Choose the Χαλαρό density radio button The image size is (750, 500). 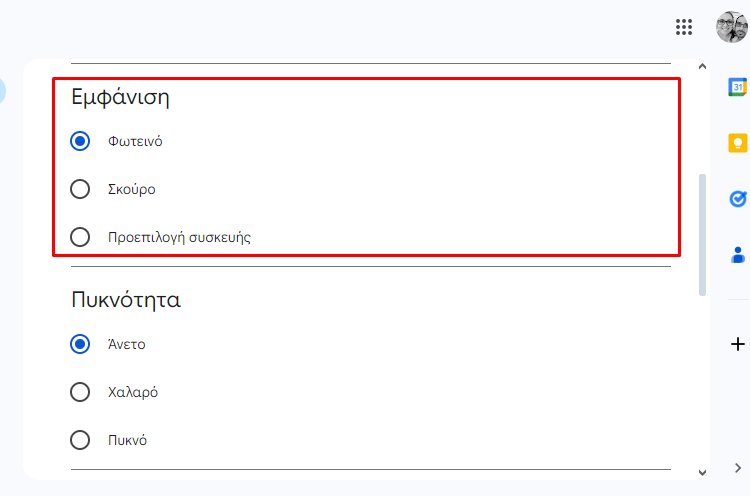click(80, 392)
